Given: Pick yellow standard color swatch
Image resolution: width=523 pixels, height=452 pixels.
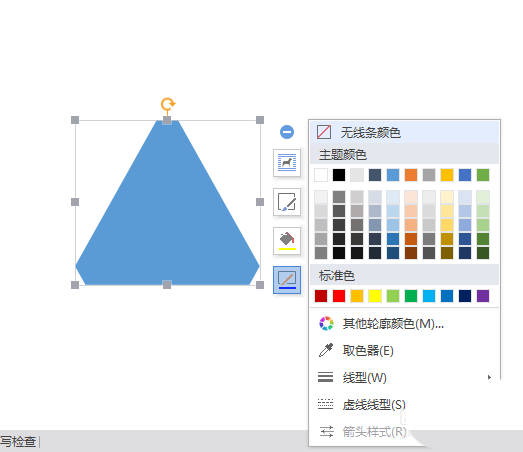Looking at the screenshot, I should pyautogui.click(x=375, y=296).
